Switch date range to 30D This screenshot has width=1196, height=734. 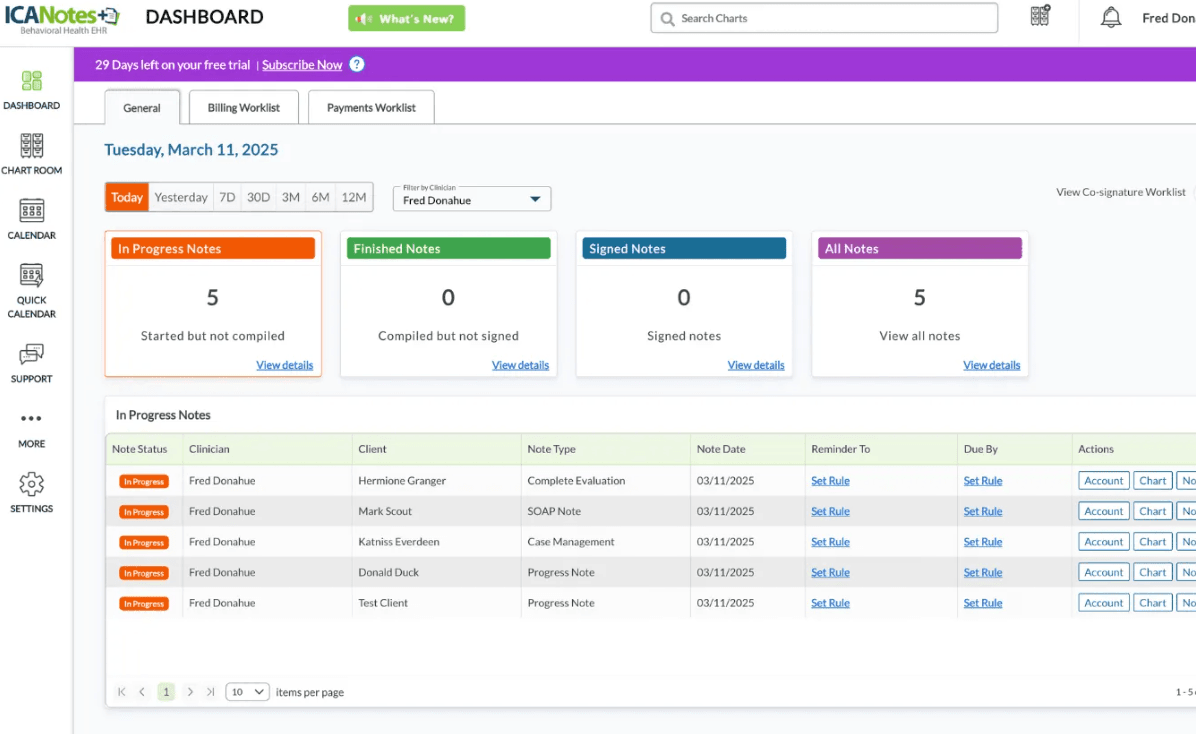coord(258,197)
